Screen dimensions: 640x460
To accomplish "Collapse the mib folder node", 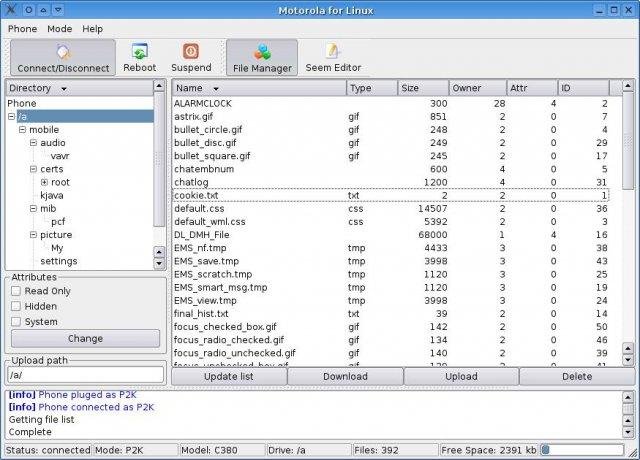I will 33,209.
